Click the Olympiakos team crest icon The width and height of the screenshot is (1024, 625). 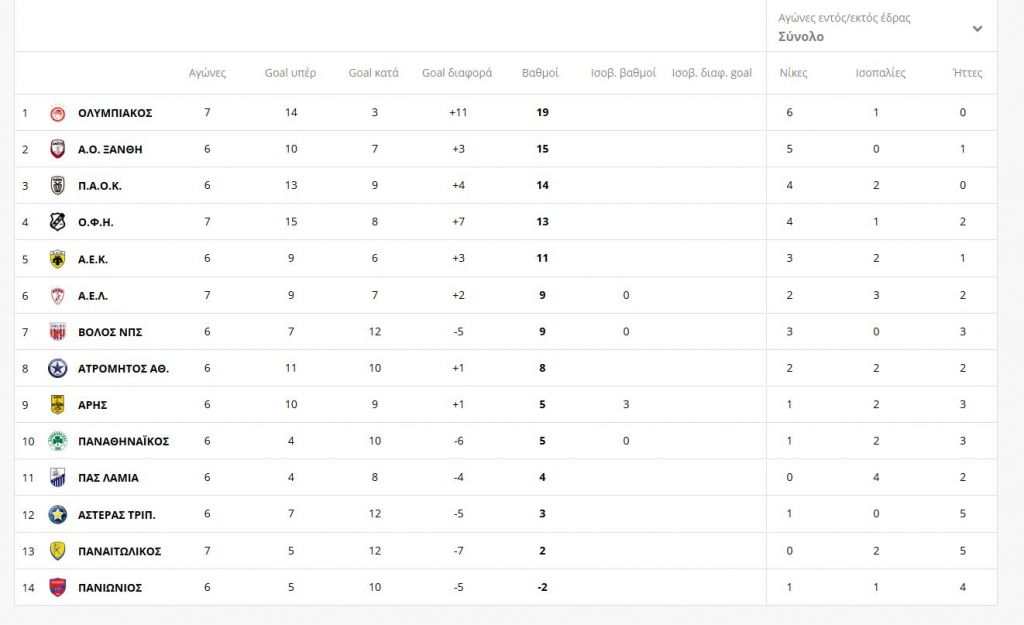coord(58,113)
